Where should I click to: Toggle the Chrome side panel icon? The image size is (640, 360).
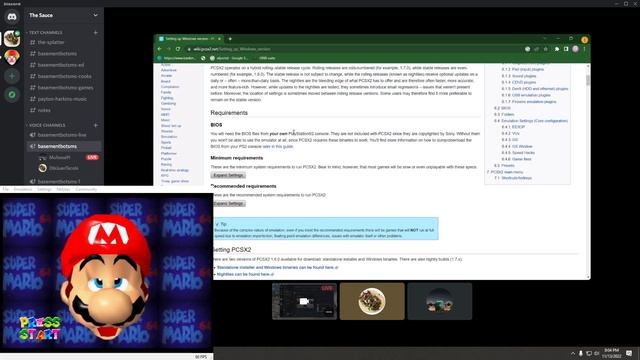point(566,49)
